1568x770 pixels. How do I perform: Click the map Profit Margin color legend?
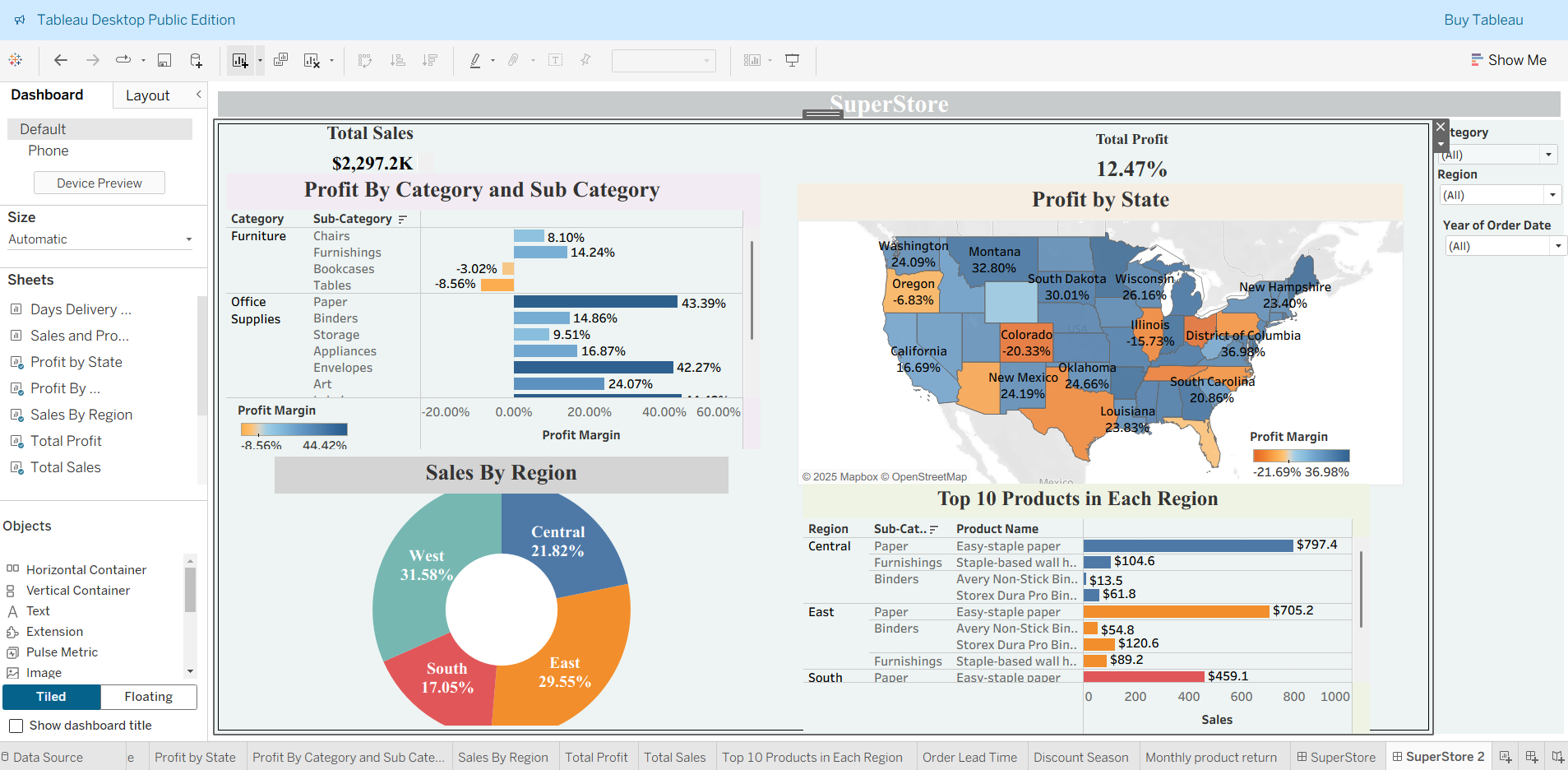(1301, 456)
